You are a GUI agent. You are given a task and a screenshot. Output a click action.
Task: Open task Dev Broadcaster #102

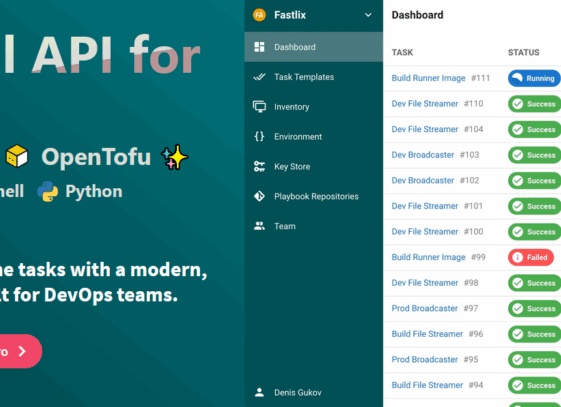click(423, 180)
